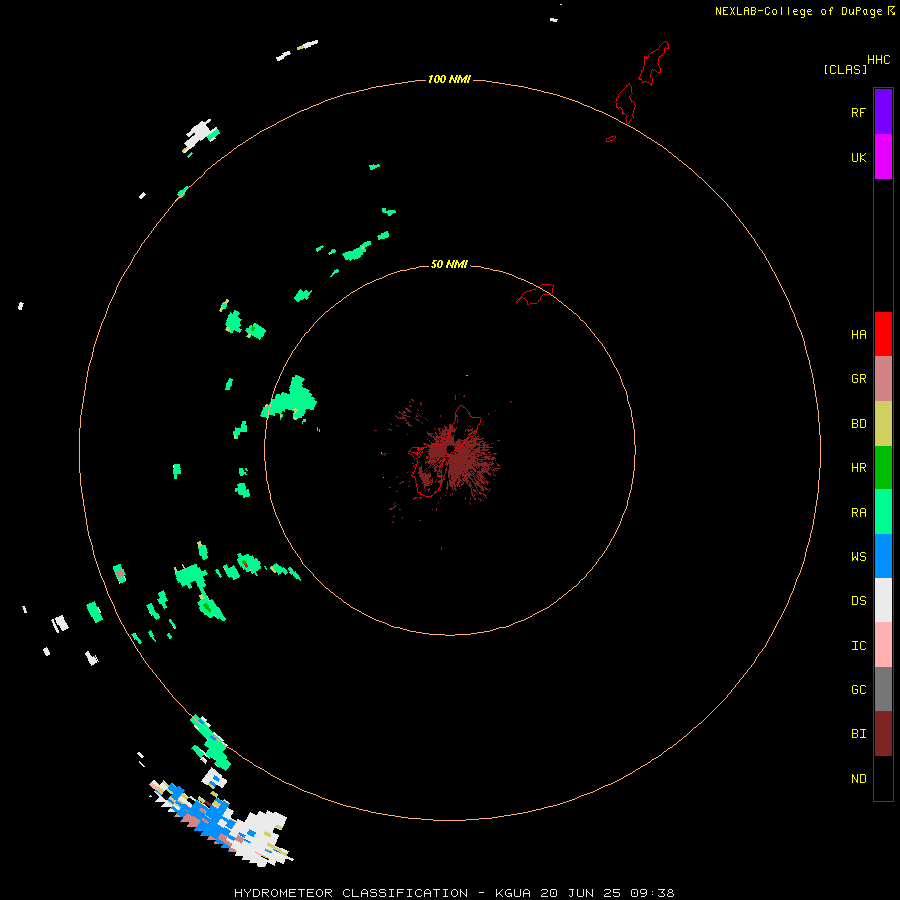Viewport: 900px width, 900px height.
Task: Select the BD yellow legend swatch
Action: (x=883, y=424)
